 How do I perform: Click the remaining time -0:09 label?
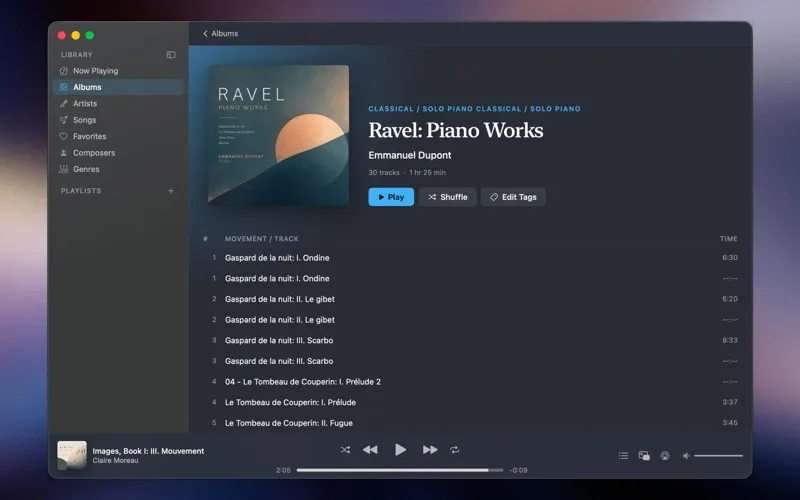518,470
